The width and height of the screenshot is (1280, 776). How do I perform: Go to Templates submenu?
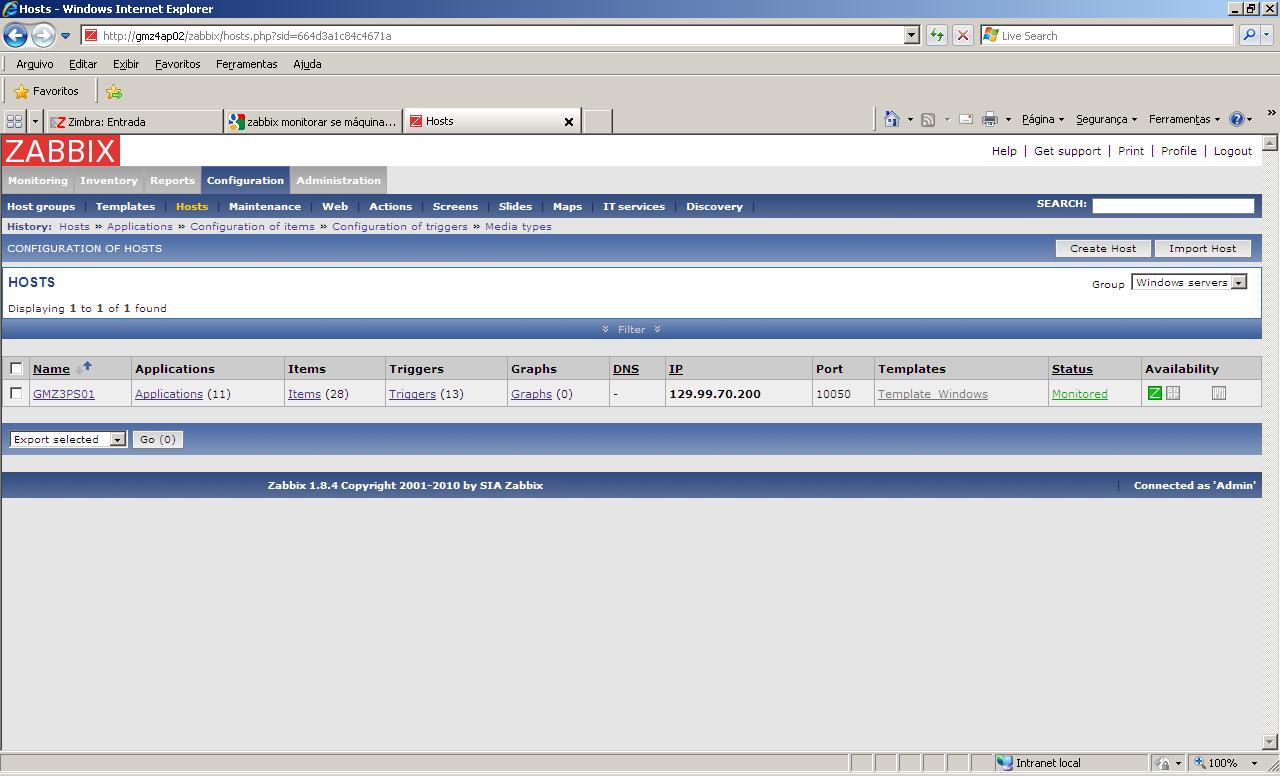[125, 207]
